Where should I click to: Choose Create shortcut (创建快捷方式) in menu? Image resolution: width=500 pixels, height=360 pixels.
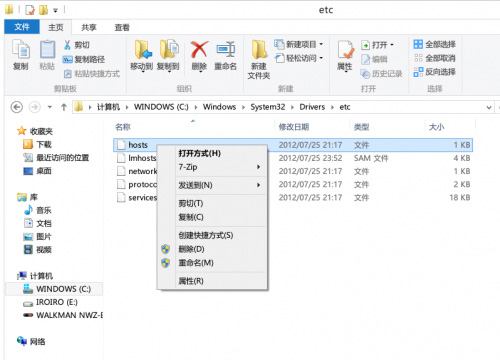click(x=213, y=235)
